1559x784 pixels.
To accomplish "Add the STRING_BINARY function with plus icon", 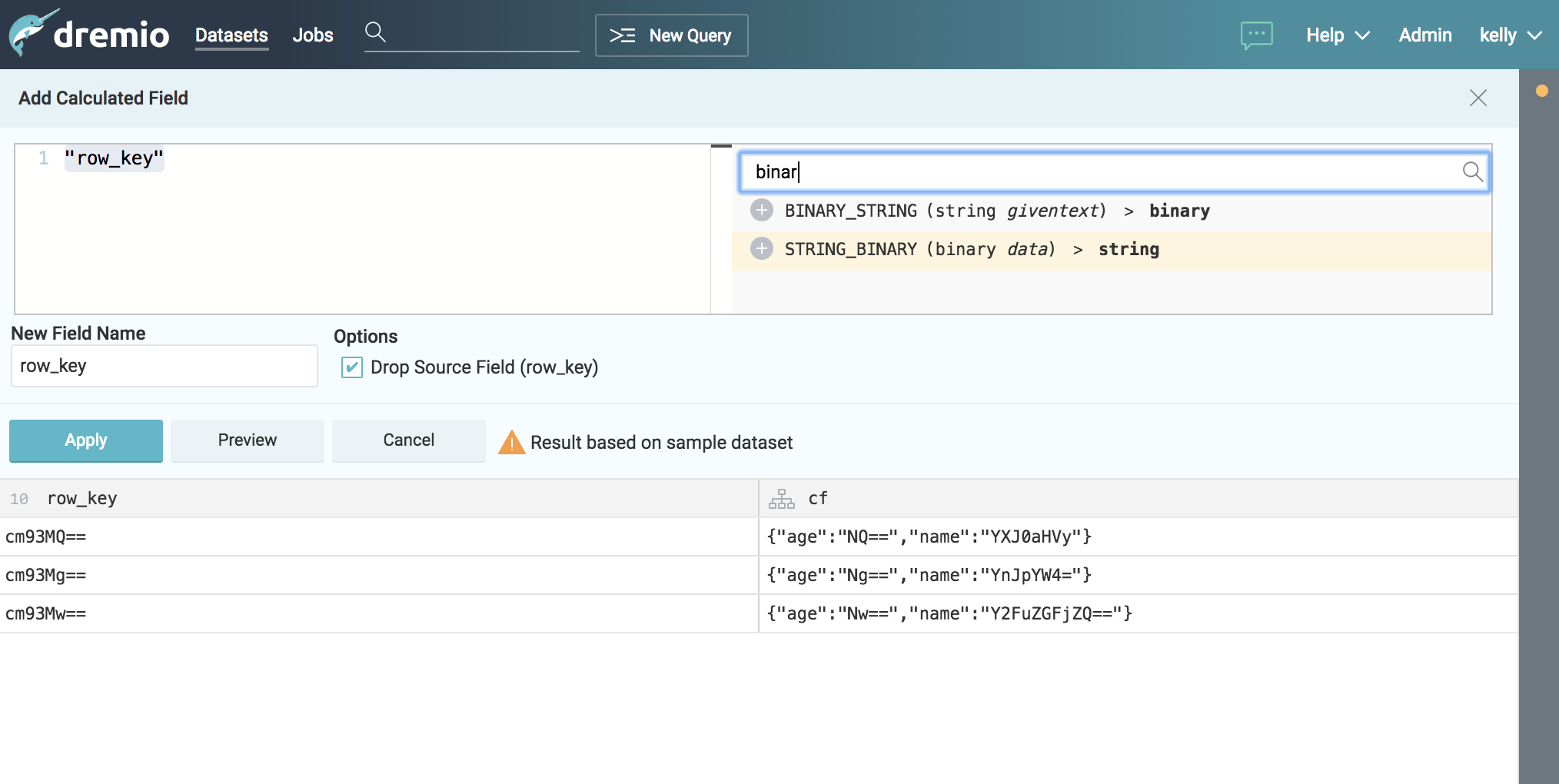I will coord(762,248).
